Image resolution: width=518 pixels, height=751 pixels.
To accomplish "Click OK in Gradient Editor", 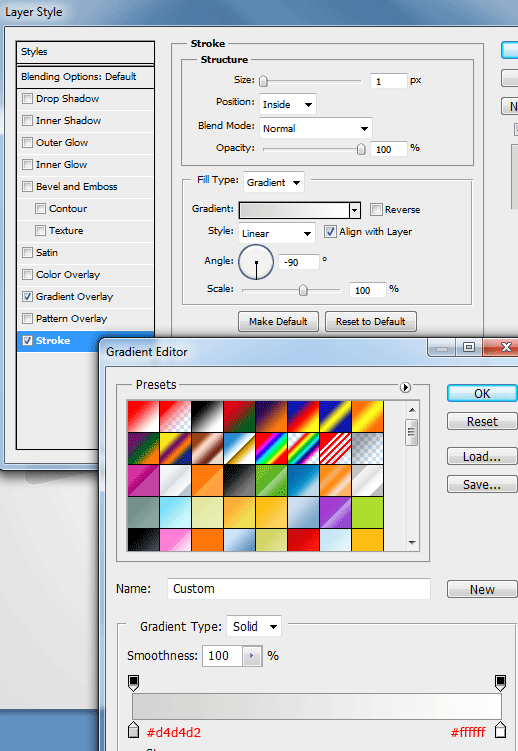I will 482,393.
